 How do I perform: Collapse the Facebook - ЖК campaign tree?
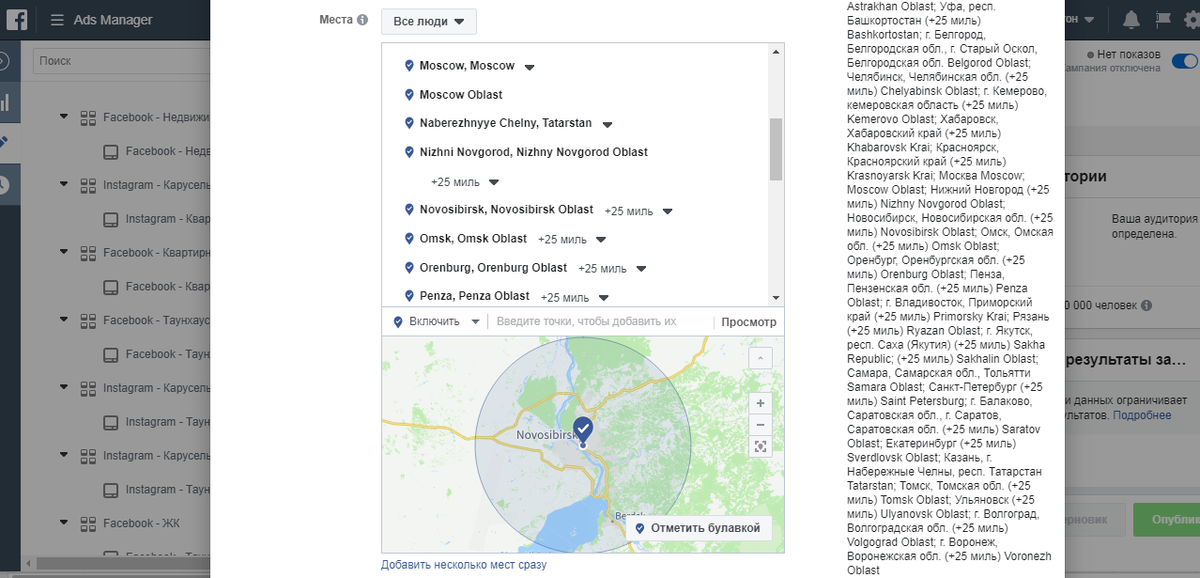pyautogui.click(x=64, y=523)
